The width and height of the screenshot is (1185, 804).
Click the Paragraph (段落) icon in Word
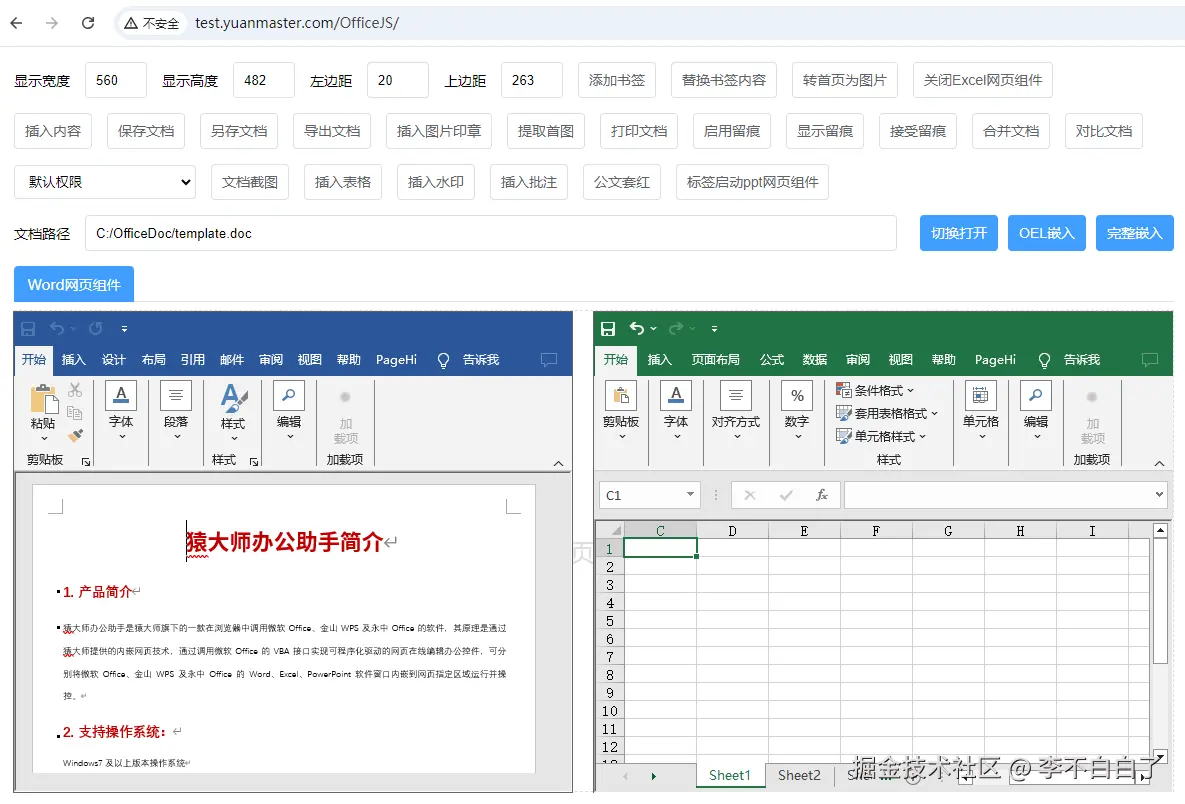177,410
